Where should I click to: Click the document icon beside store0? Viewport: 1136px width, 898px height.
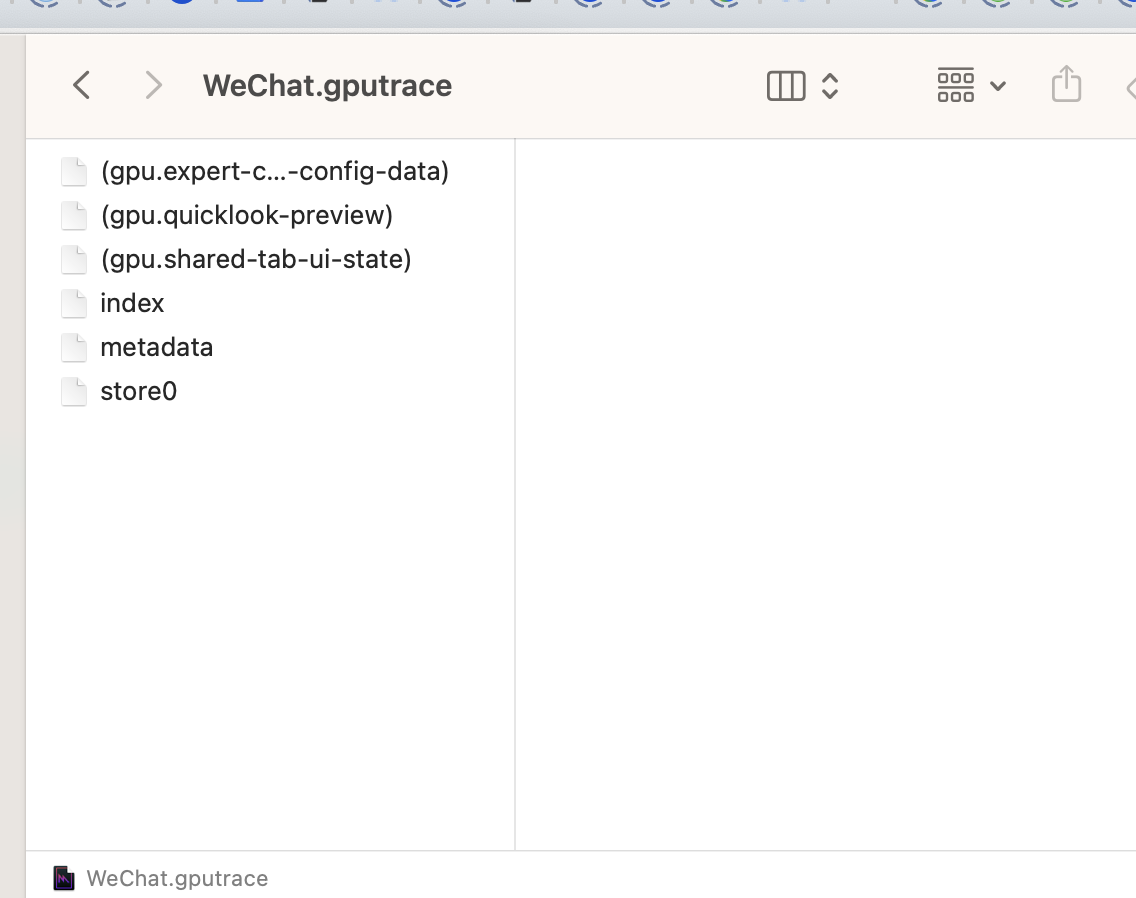[x=74, y=392]
